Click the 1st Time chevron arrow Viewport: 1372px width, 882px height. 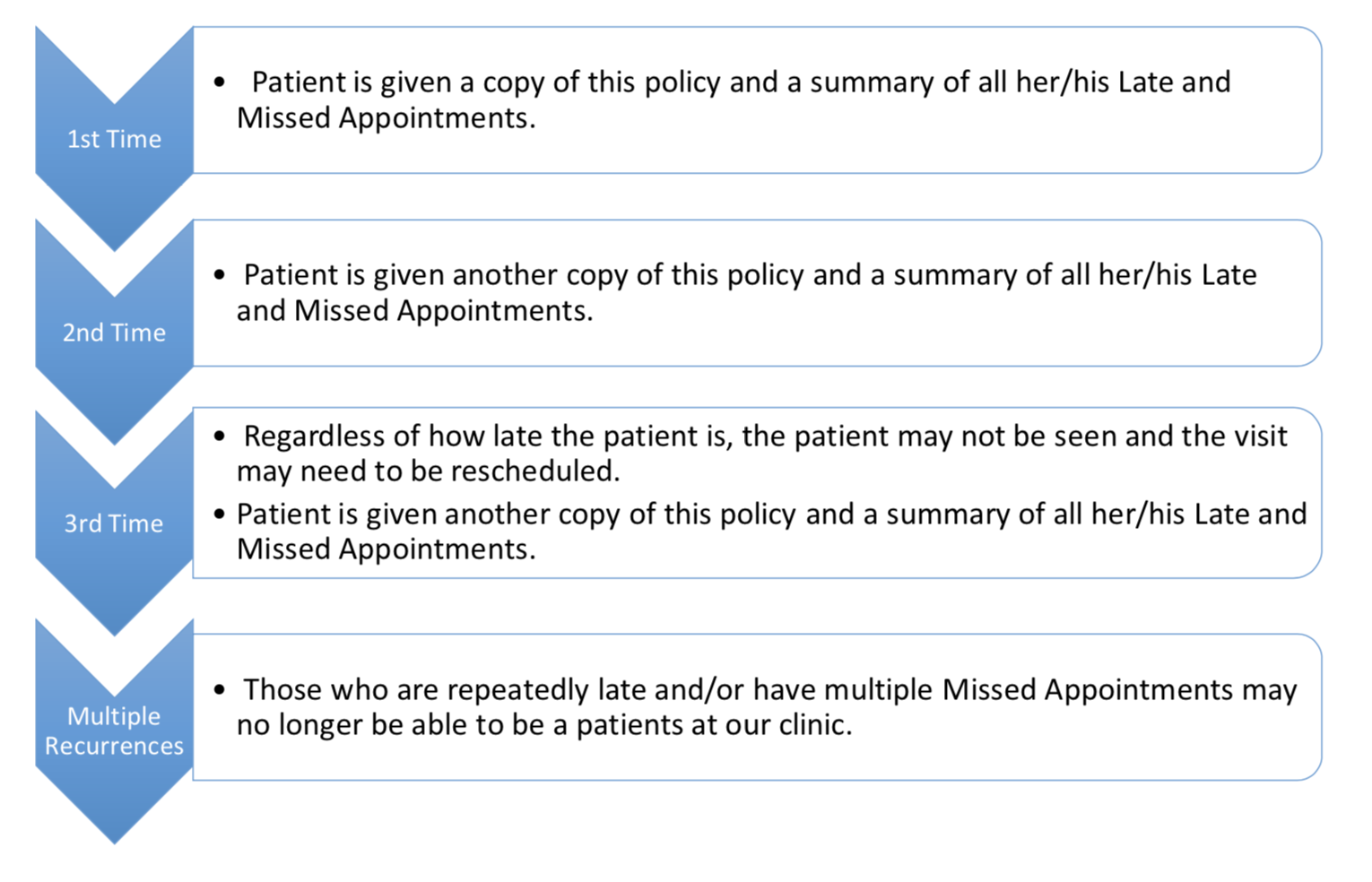[x=114, y=139]
